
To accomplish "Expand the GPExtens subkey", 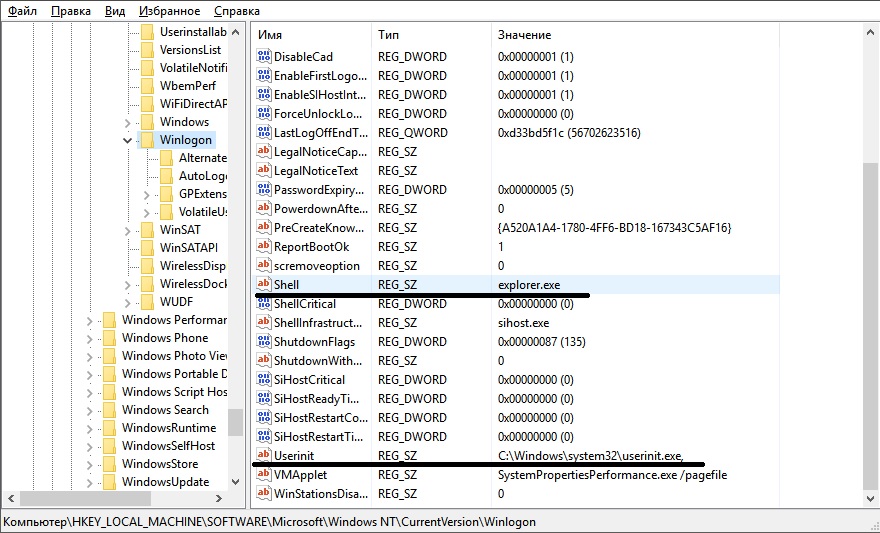I will (146, 194).
